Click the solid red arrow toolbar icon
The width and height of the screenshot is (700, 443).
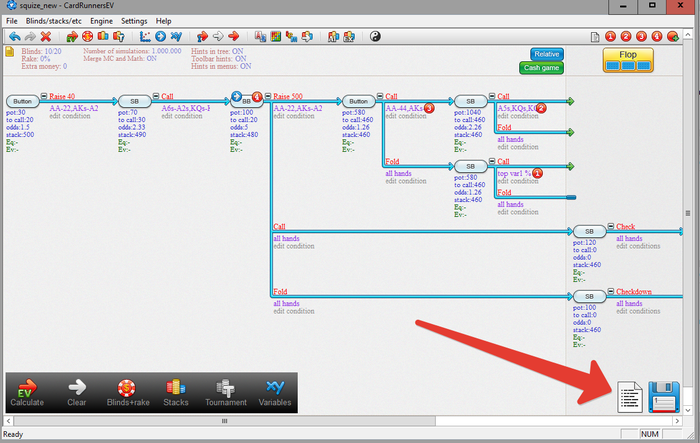click(x=233, y=37)
